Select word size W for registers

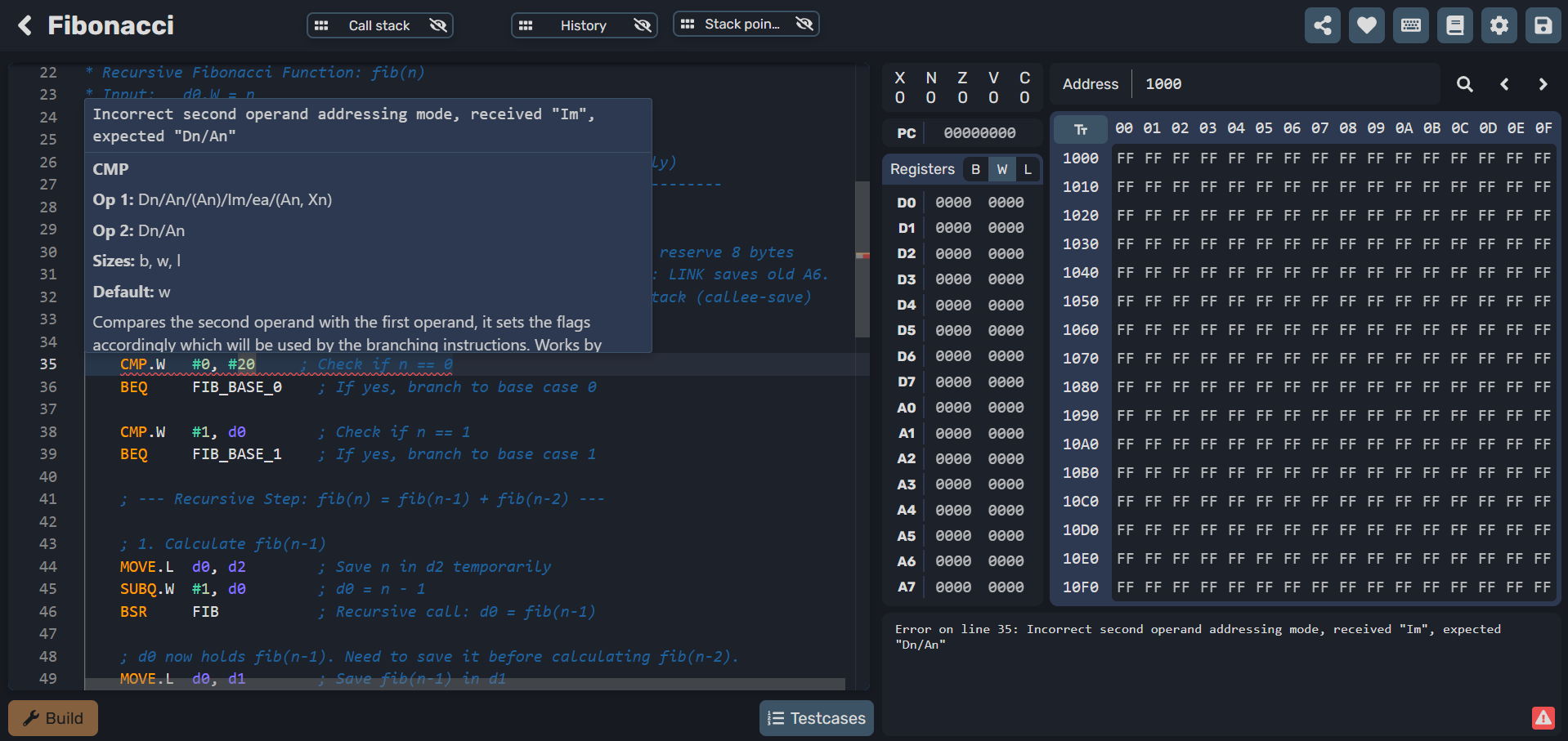(x=1002, y=169)
